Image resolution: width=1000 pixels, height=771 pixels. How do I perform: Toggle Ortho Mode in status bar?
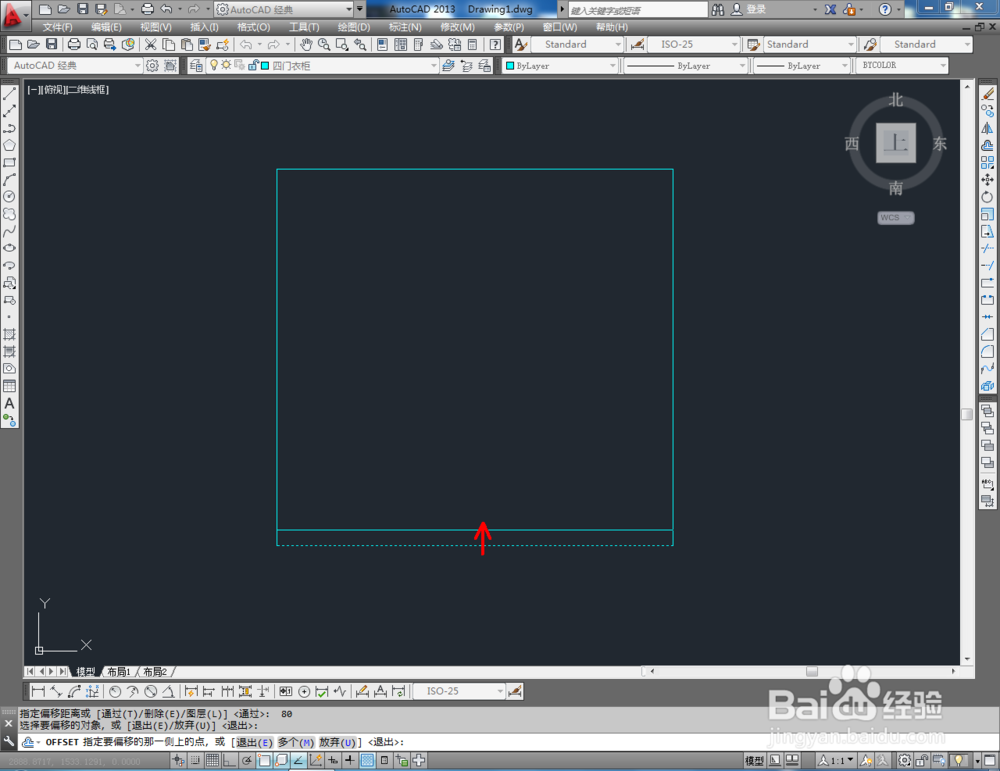229,760
